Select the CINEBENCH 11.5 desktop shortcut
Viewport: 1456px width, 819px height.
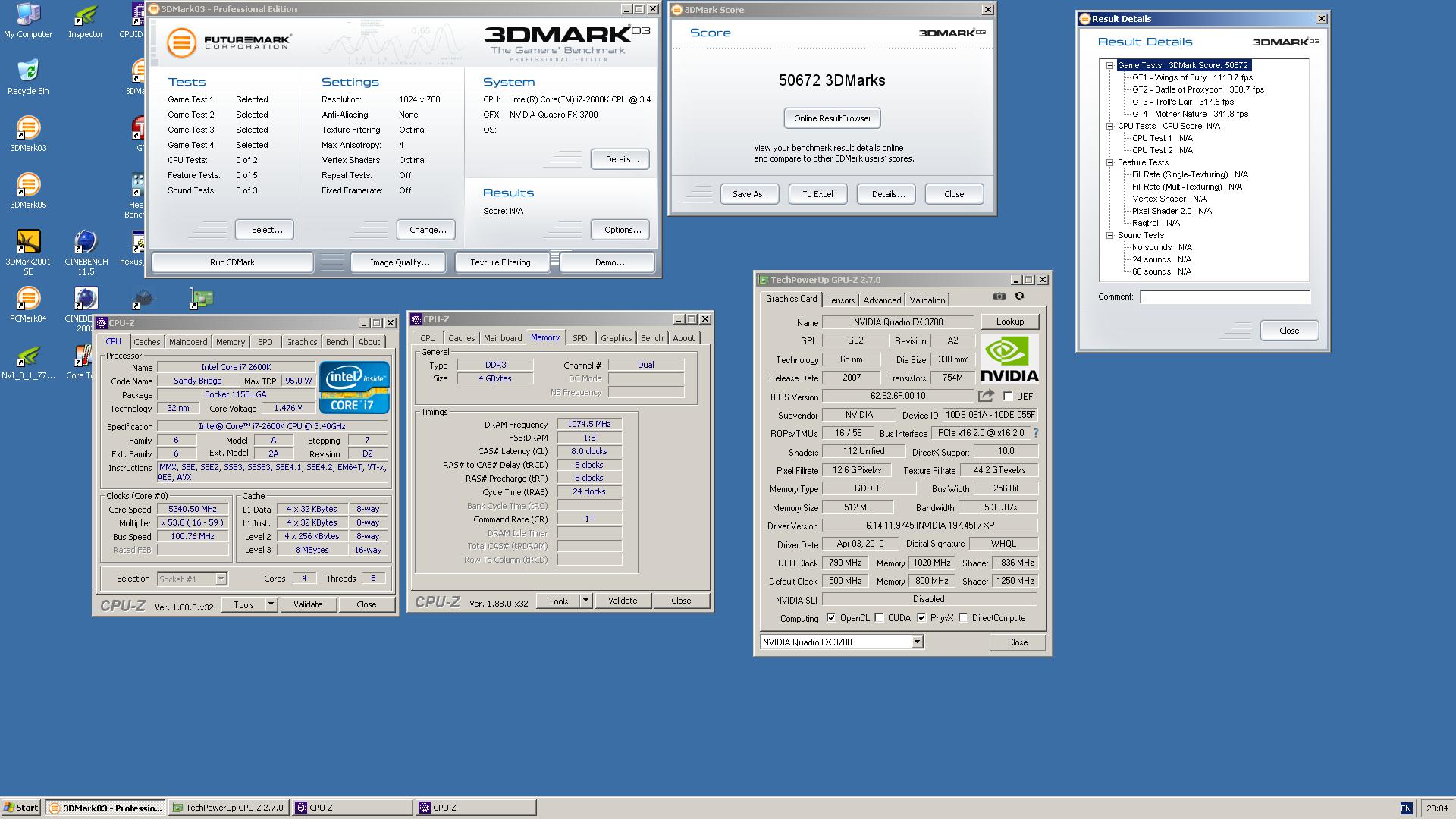(x=86, y=252)
